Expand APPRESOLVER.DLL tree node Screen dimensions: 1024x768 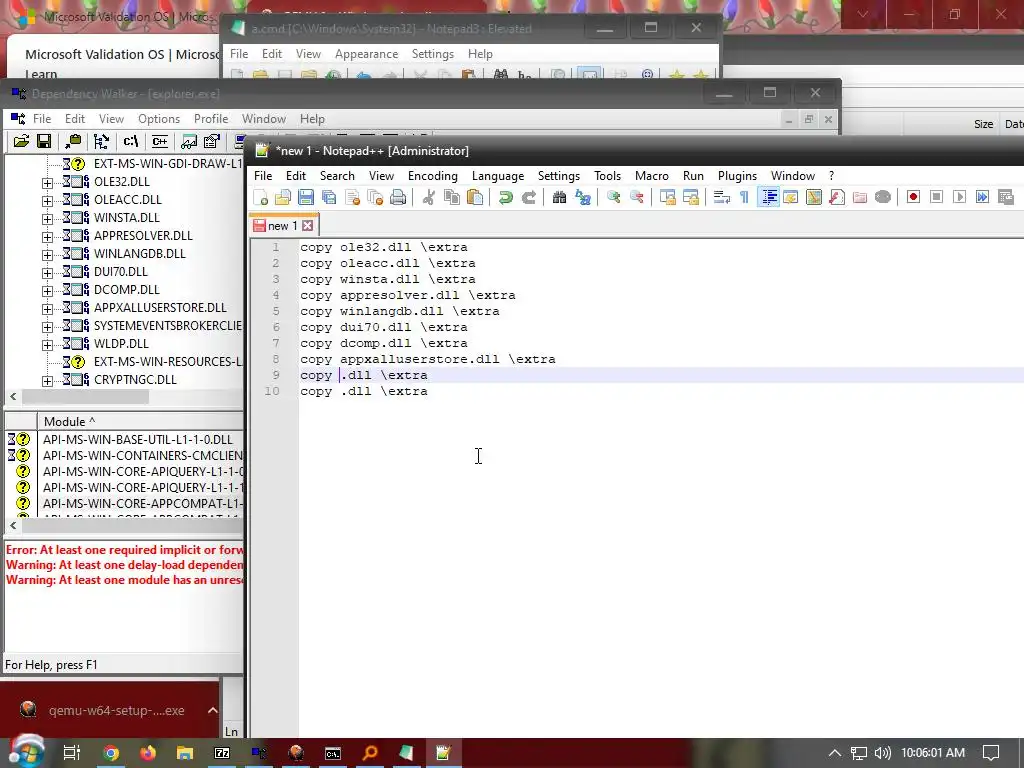point(47,237)
